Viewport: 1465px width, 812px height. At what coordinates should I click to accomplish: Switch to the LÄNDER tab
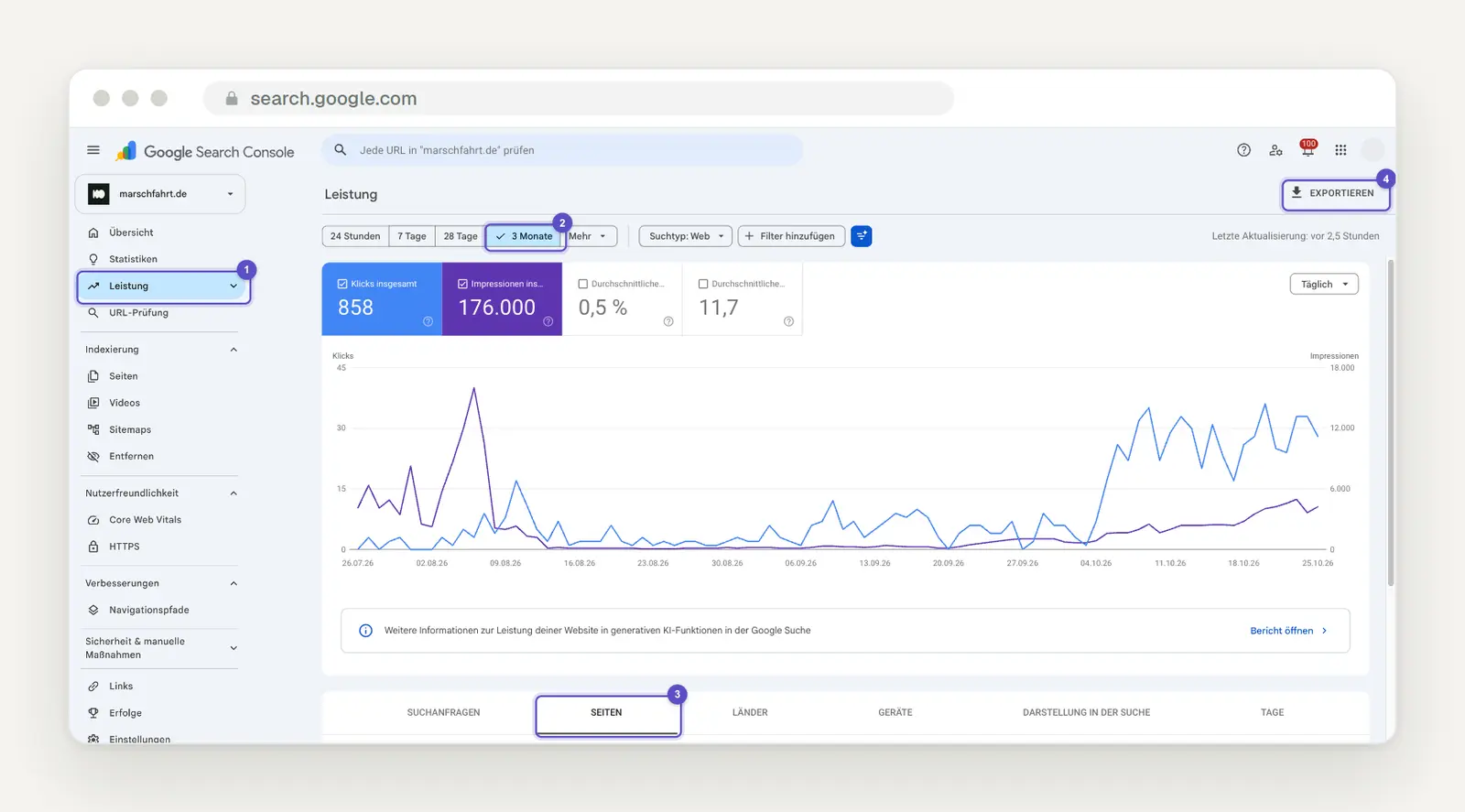click(750, 712)
